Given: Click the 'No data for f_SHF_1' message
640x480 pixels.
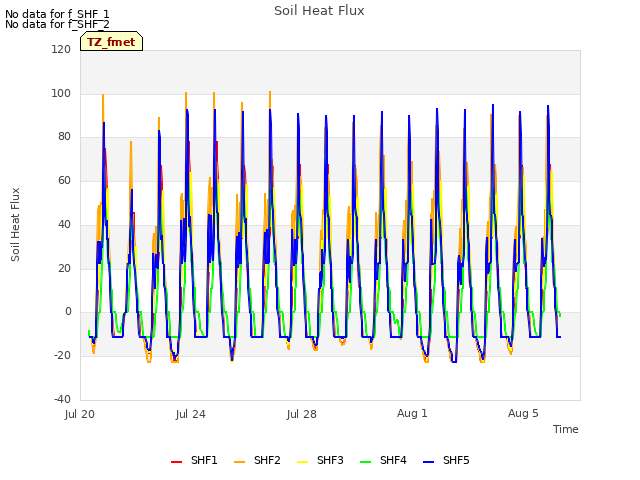Looking at the screenshot, I should 57,14.
